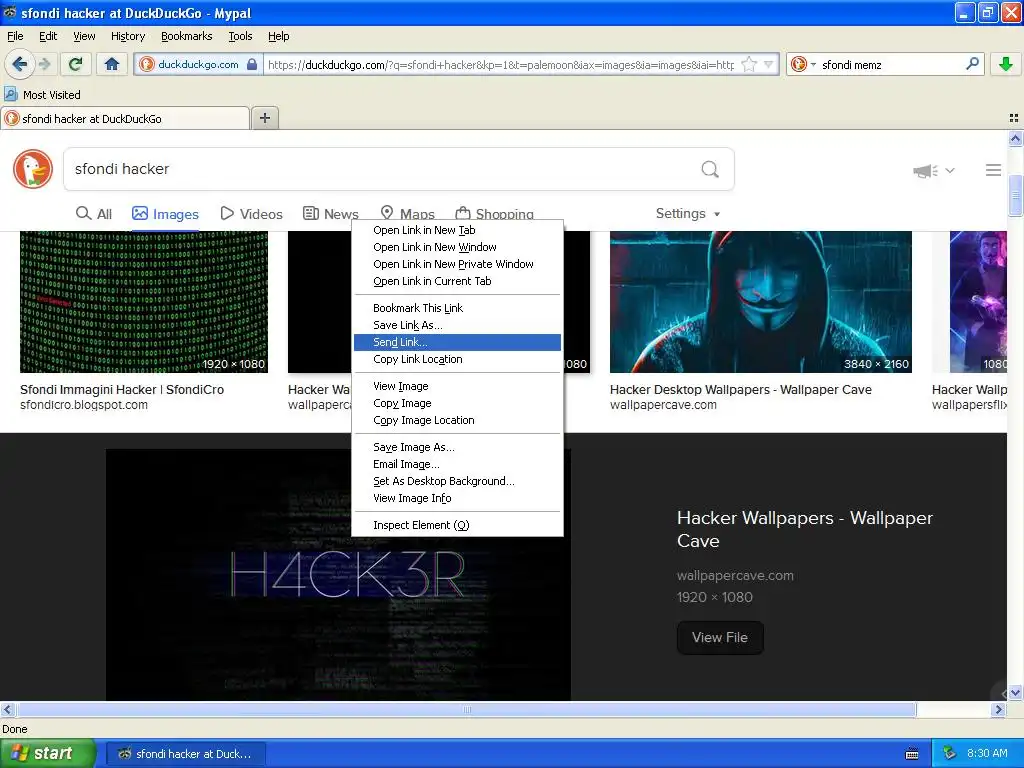Open the wallpapercave.com link in detail panel
This screenshot has width=1024, height=768.
(x=735, y=575)
